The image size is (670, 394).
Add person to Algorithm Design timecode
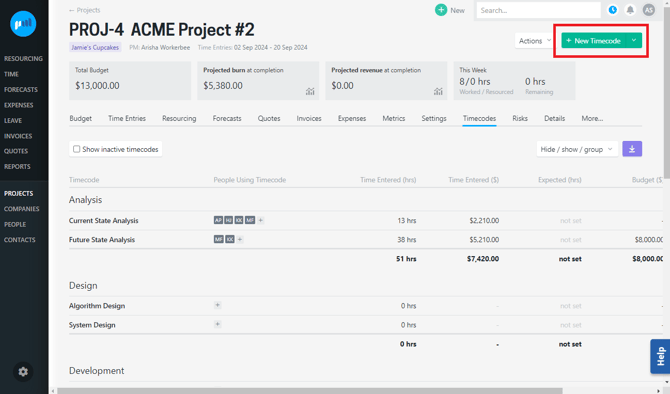tap(217, 305)
